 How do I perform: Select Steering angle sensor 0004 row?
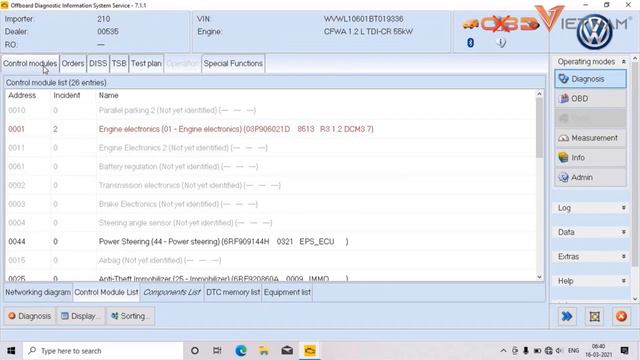tap(270, 223)
